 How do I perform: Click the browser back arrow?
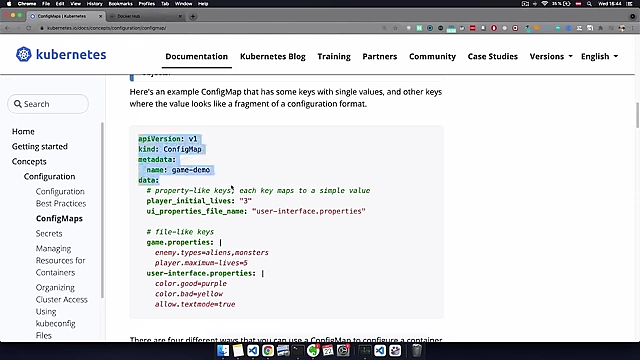point(7,28)
